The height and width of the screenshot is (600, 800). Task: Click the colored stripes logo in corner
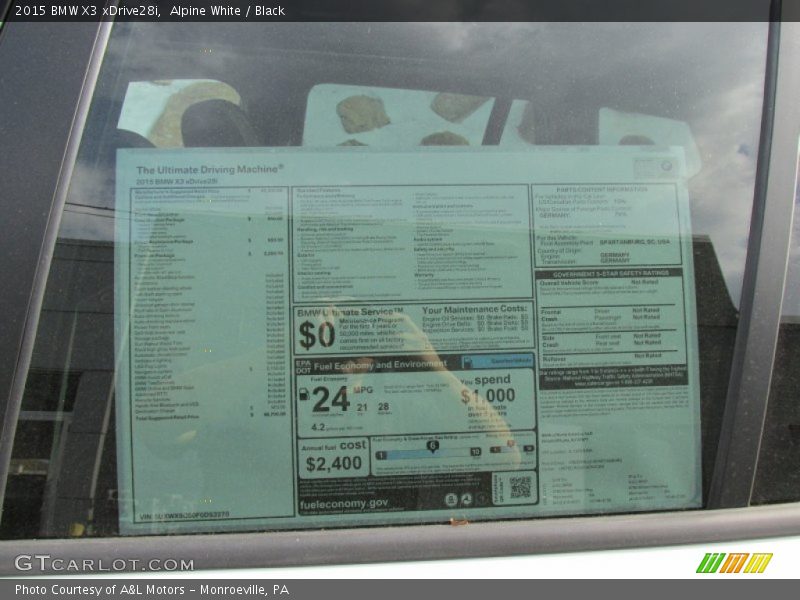click(734, 563)
